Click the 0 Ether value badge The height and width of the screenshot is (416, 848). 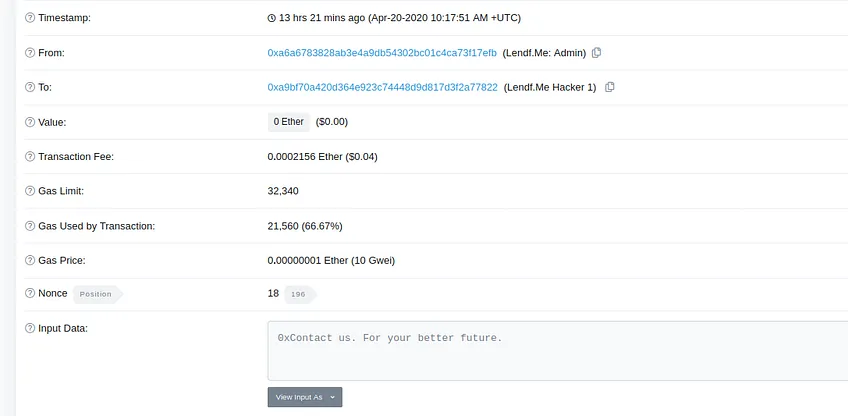pyautogui.click(x=288, y=122)
